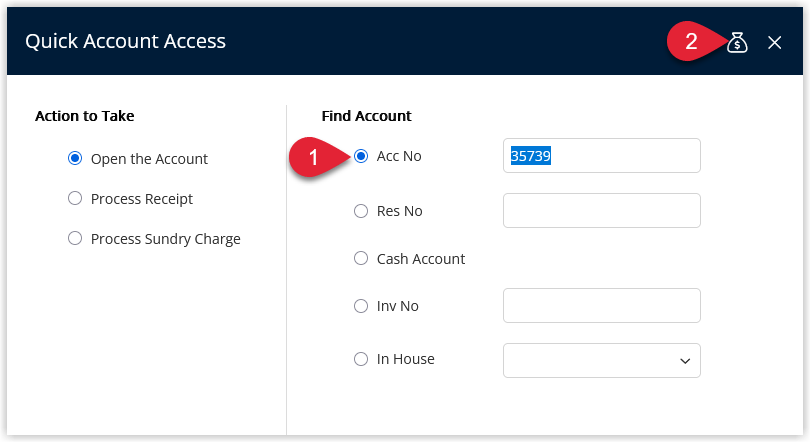
Task: Click the Action to Take heading
Action: pos(85,116)
